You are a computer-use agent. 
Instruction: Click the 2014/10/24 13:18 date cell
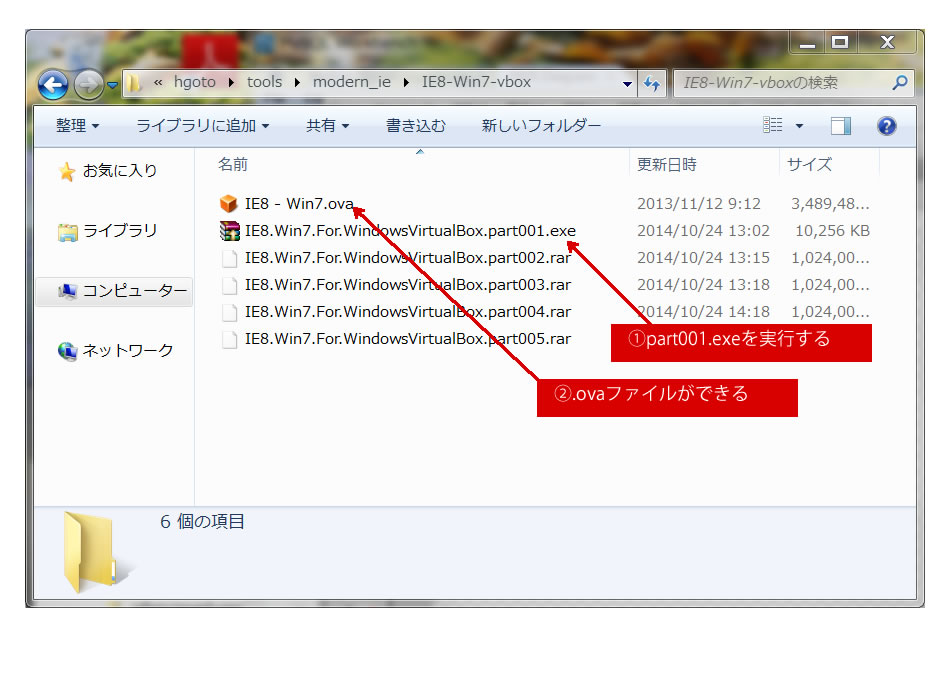[703, 285]
